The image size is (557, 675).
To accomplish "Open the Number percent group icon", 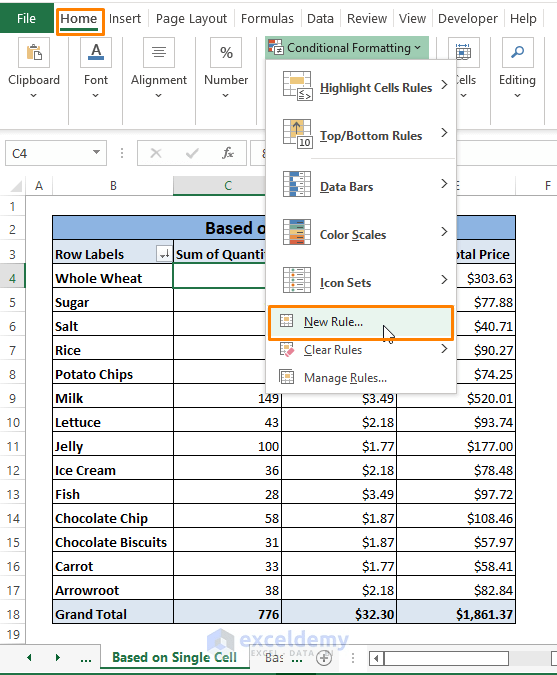I will (226, 53).
